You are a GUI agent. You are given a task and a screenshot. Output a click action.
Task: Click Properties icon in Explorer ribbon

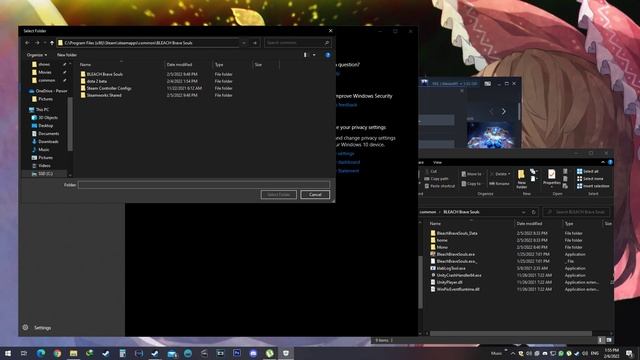tap(551, 178)
